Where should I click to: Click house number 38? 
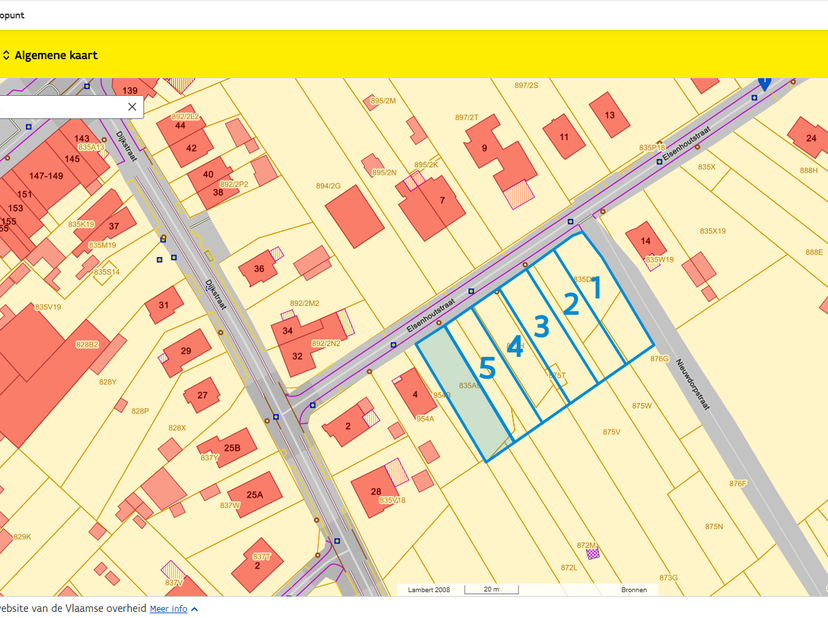[218, 192]
